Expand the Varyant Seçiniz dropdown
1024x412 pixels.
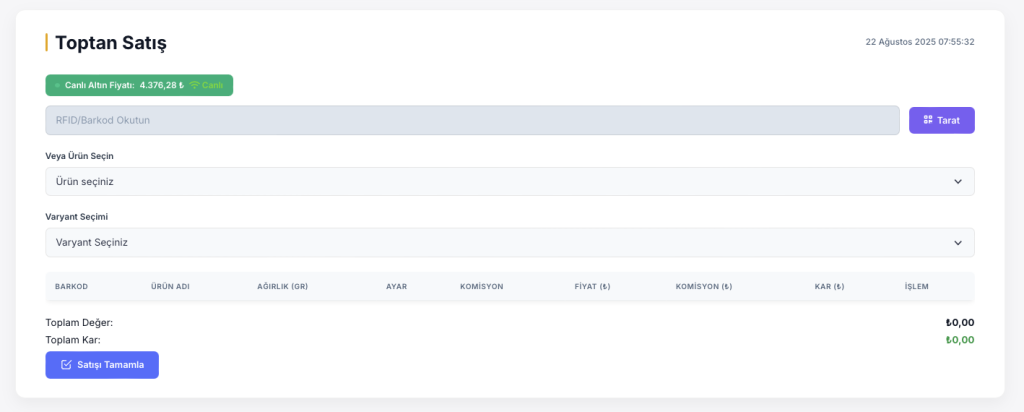click(509, 242)
